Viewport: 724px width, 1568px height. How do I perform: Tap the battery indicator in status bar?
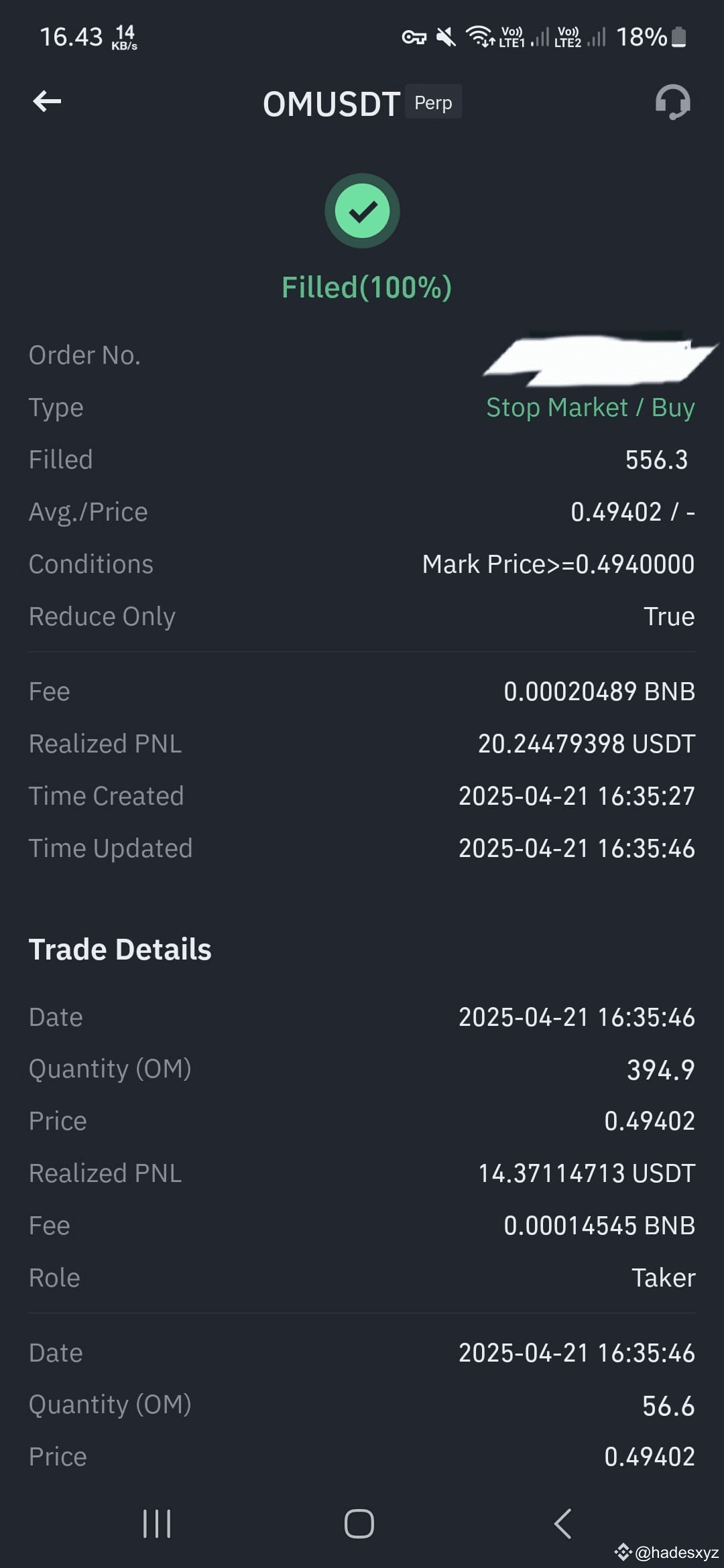point(679,37)
